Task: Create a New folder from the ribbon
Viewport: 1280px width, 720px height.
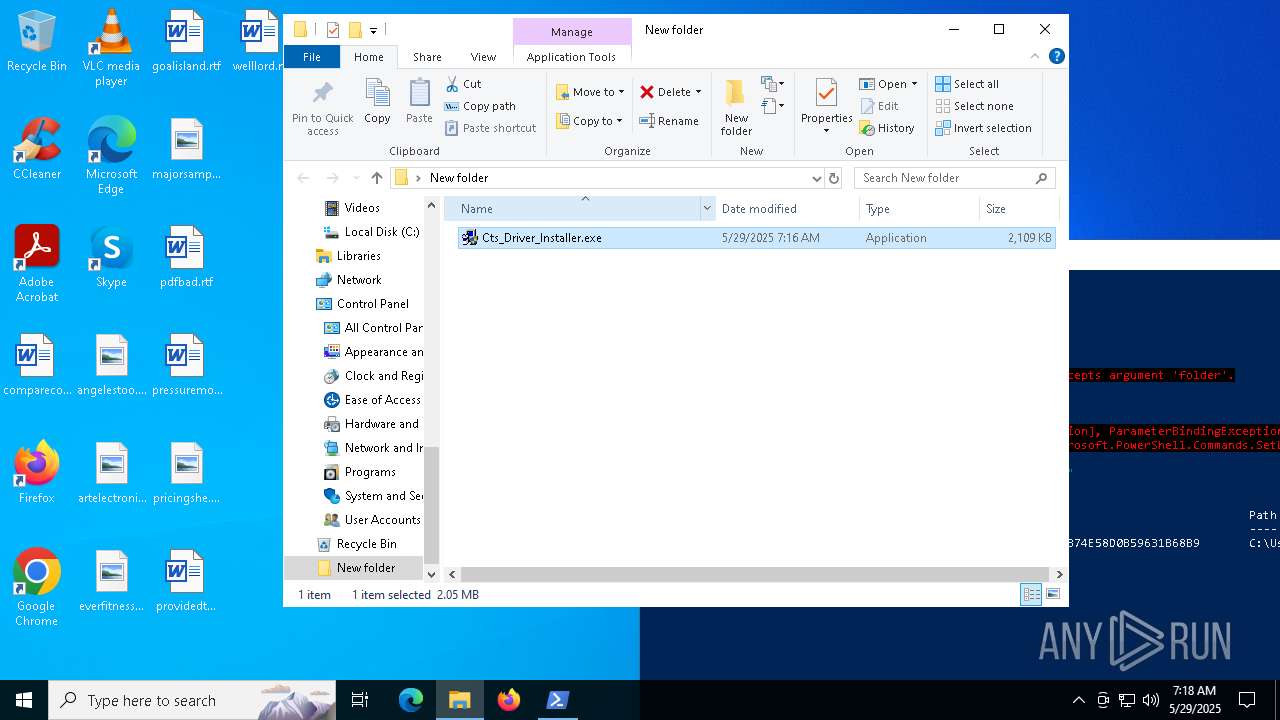Action: 736,107
